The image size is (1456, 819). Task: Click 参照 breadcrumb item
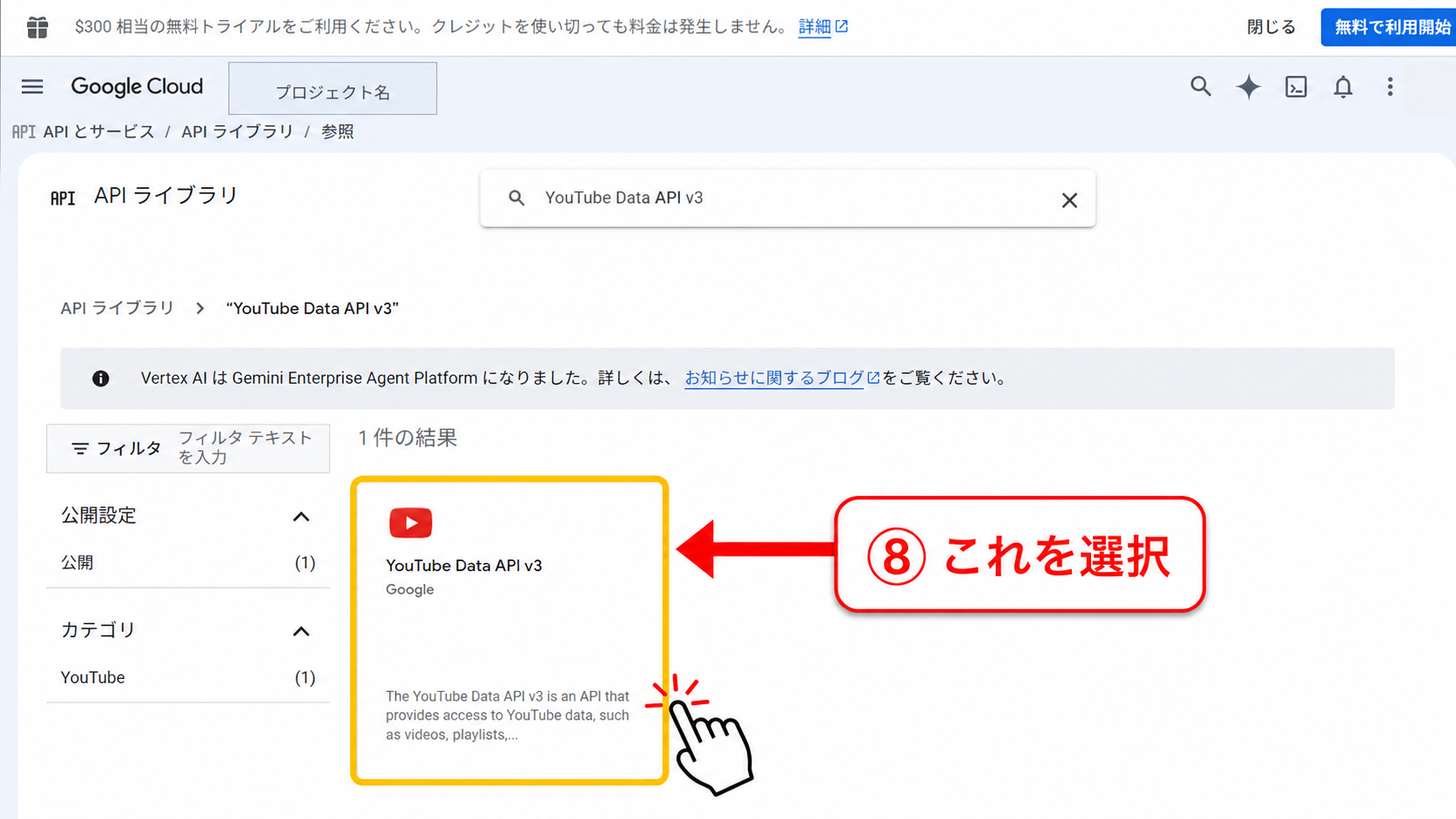338,131
